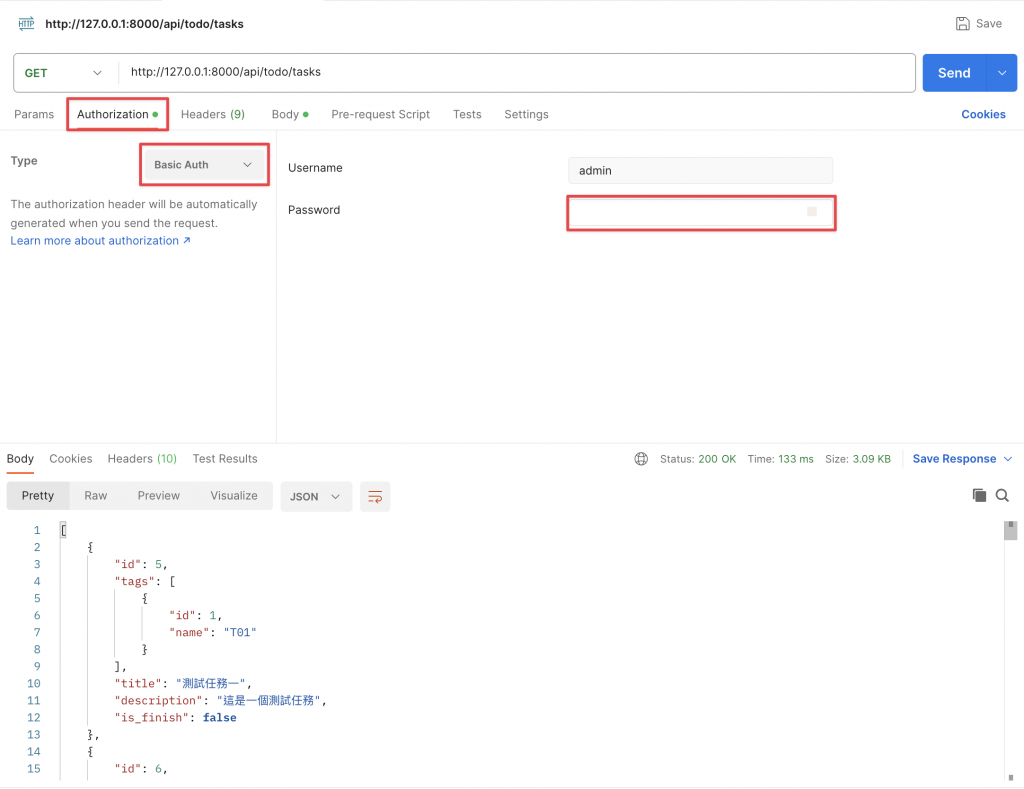This screenshot has width=1024, height=789.
Task: View the Test Results tab
Action: 225,459
